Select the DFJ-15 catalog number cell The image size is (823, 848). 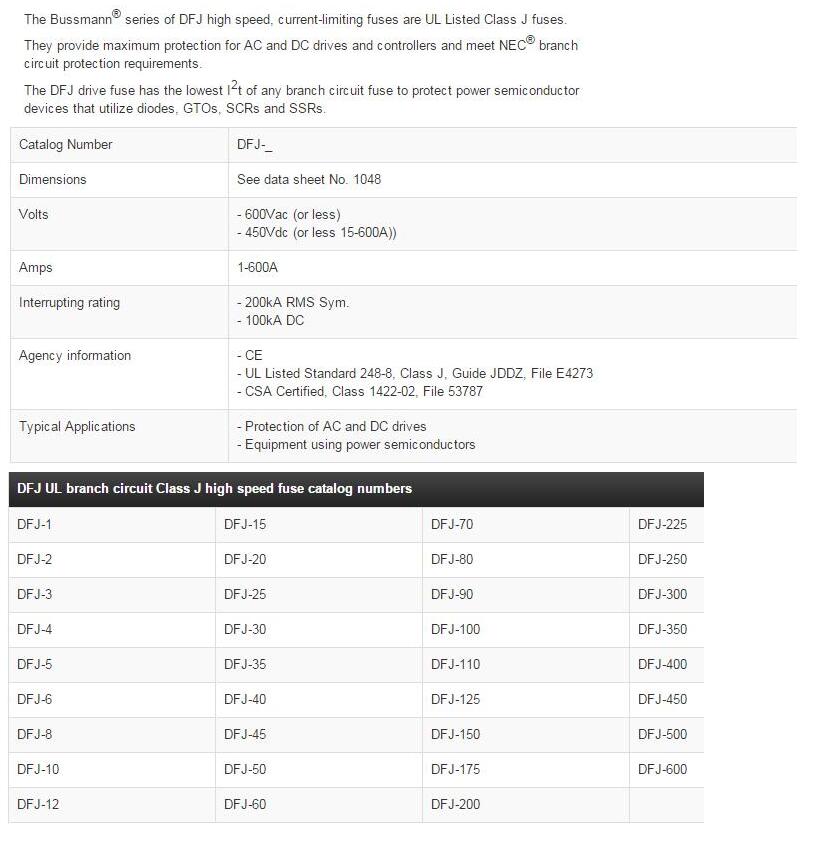[x=245, y=524]
